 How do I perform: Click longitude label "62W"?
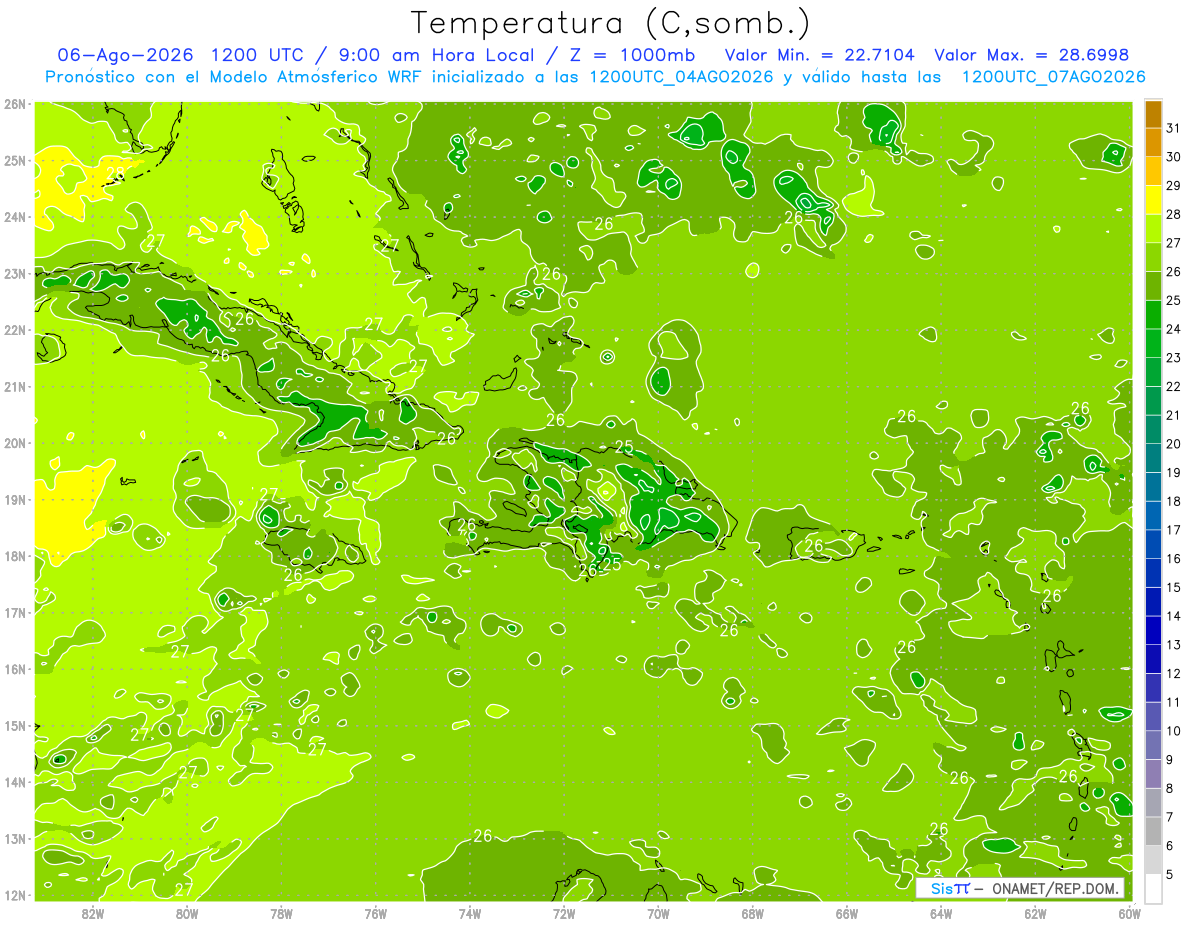tap(1036, 912)
